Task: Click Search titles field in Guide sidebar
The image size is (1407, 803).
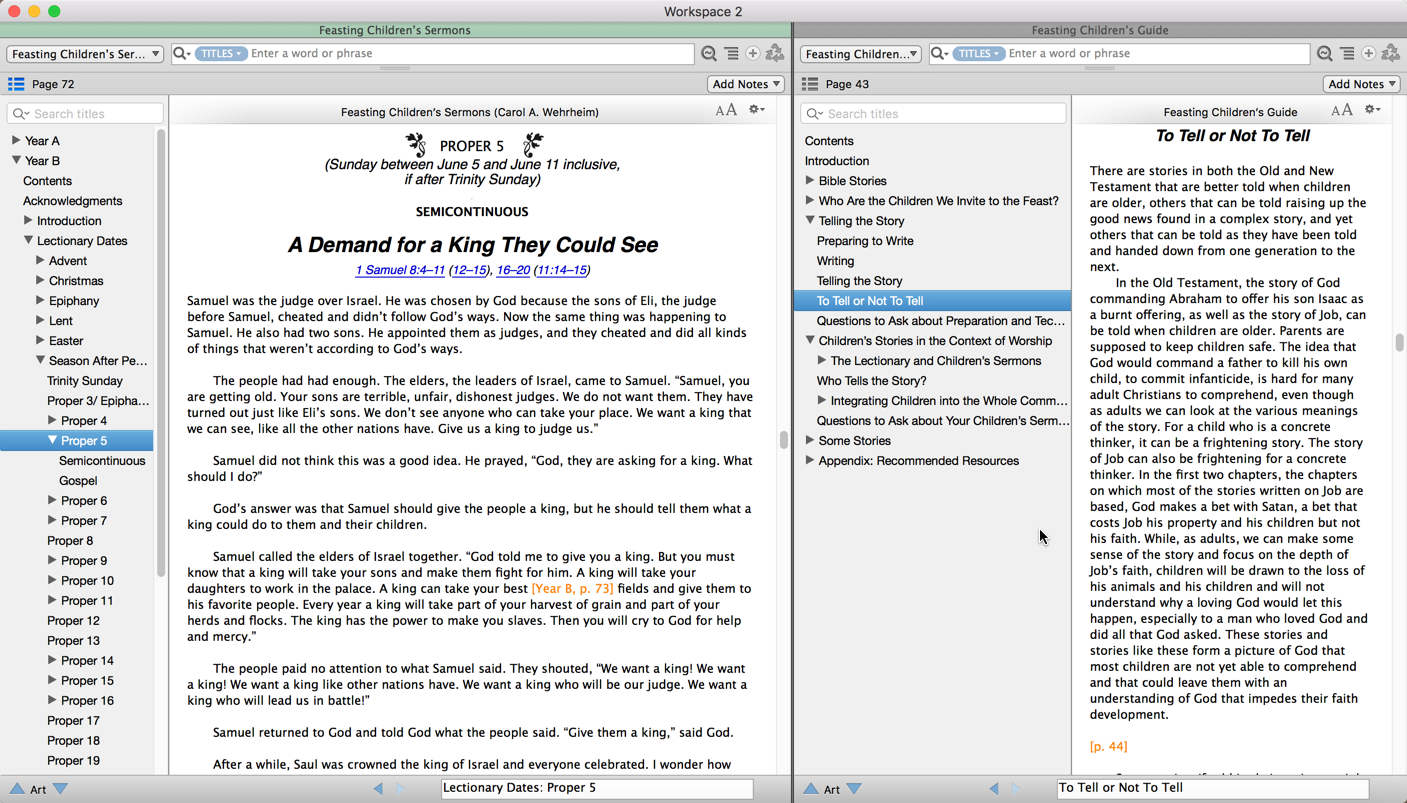Action: point(934,114)
